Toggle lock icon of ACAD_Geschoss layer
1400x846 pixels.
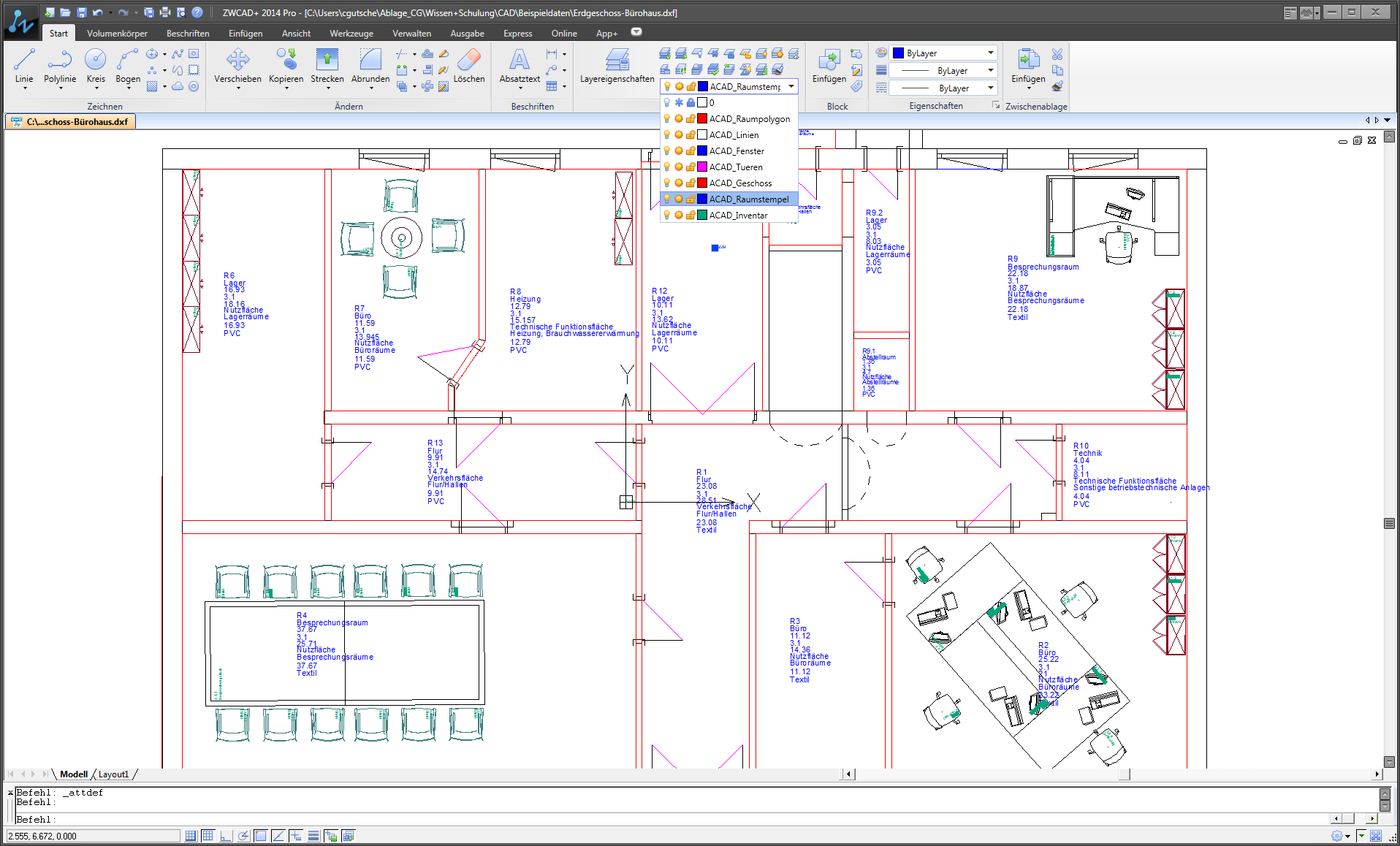(690, 183)
